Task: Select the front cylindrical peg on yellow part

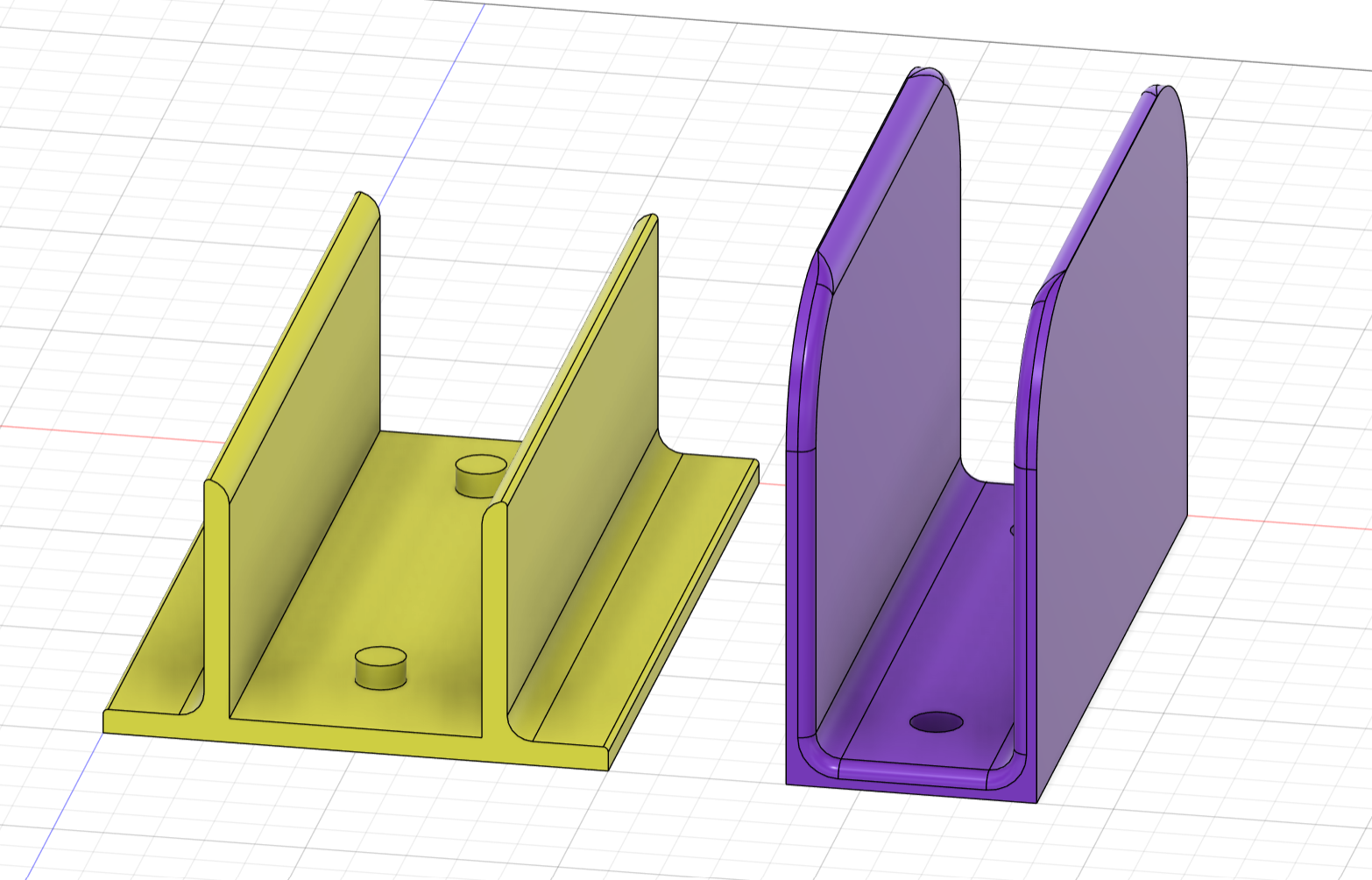Action: 380,668
